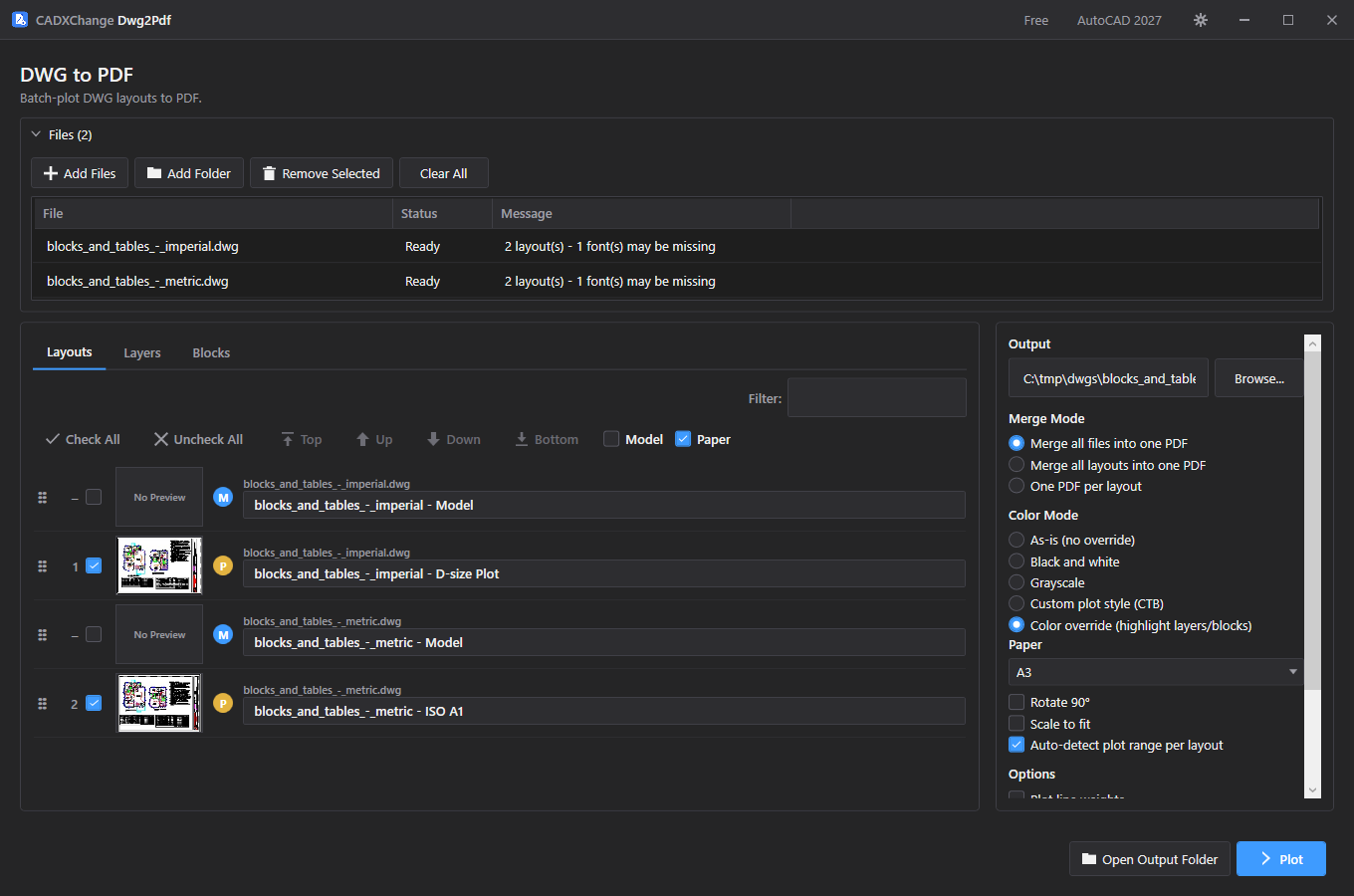Toggle the Model layouts checkbox

(611, 439)
